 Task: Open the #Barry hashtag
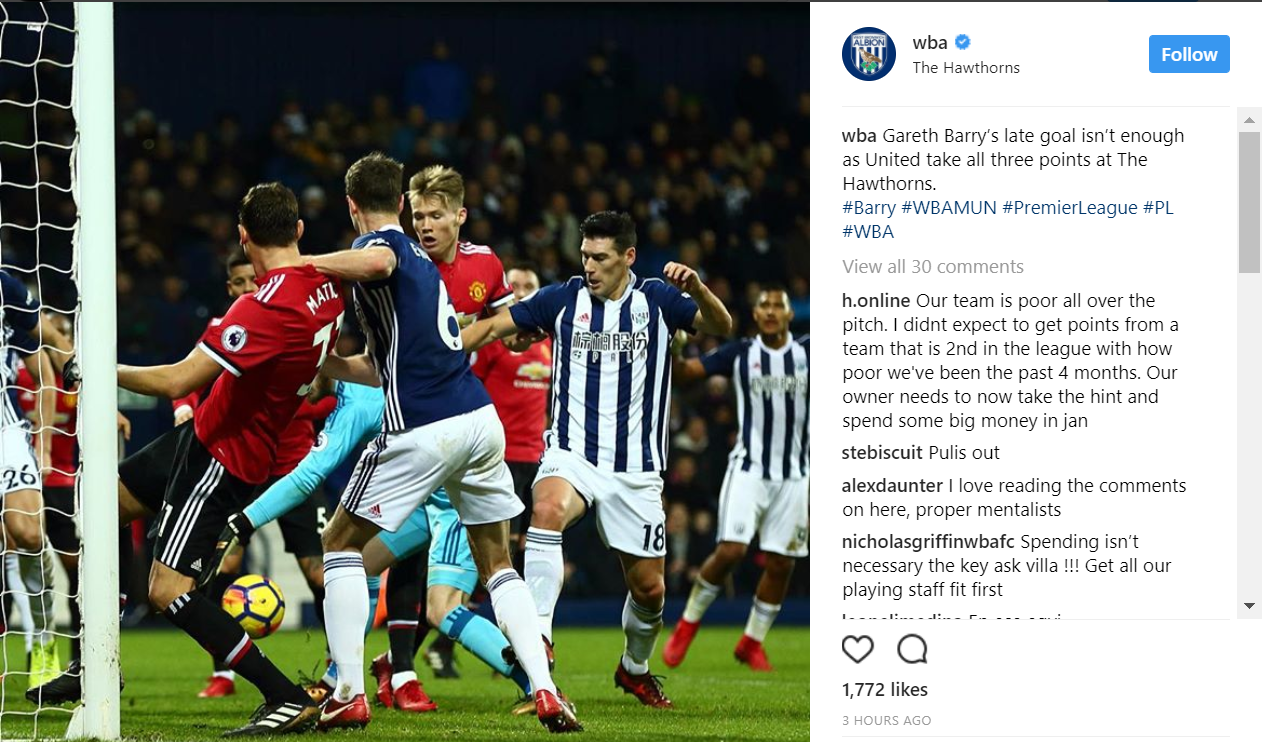(x=869, y=208)
